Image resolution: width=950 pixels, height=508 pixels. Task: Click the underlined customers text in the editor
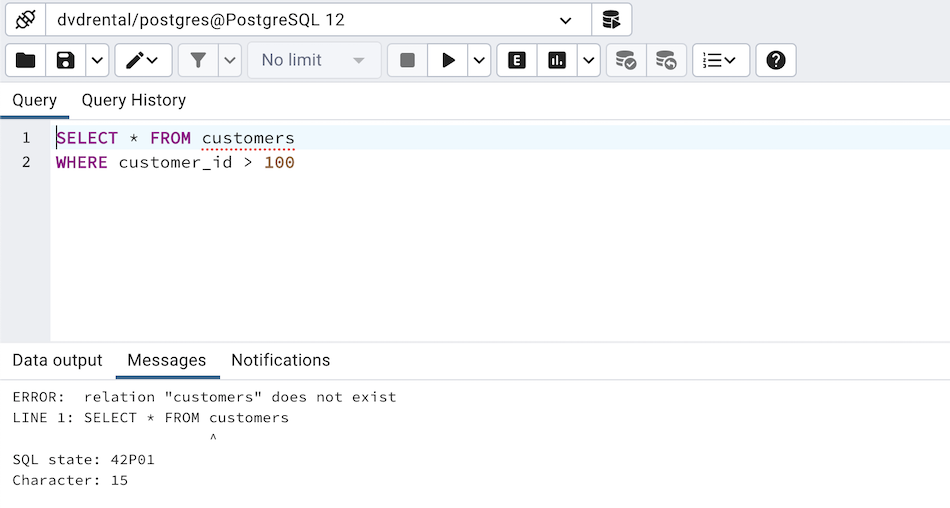(x=248, y=138)
